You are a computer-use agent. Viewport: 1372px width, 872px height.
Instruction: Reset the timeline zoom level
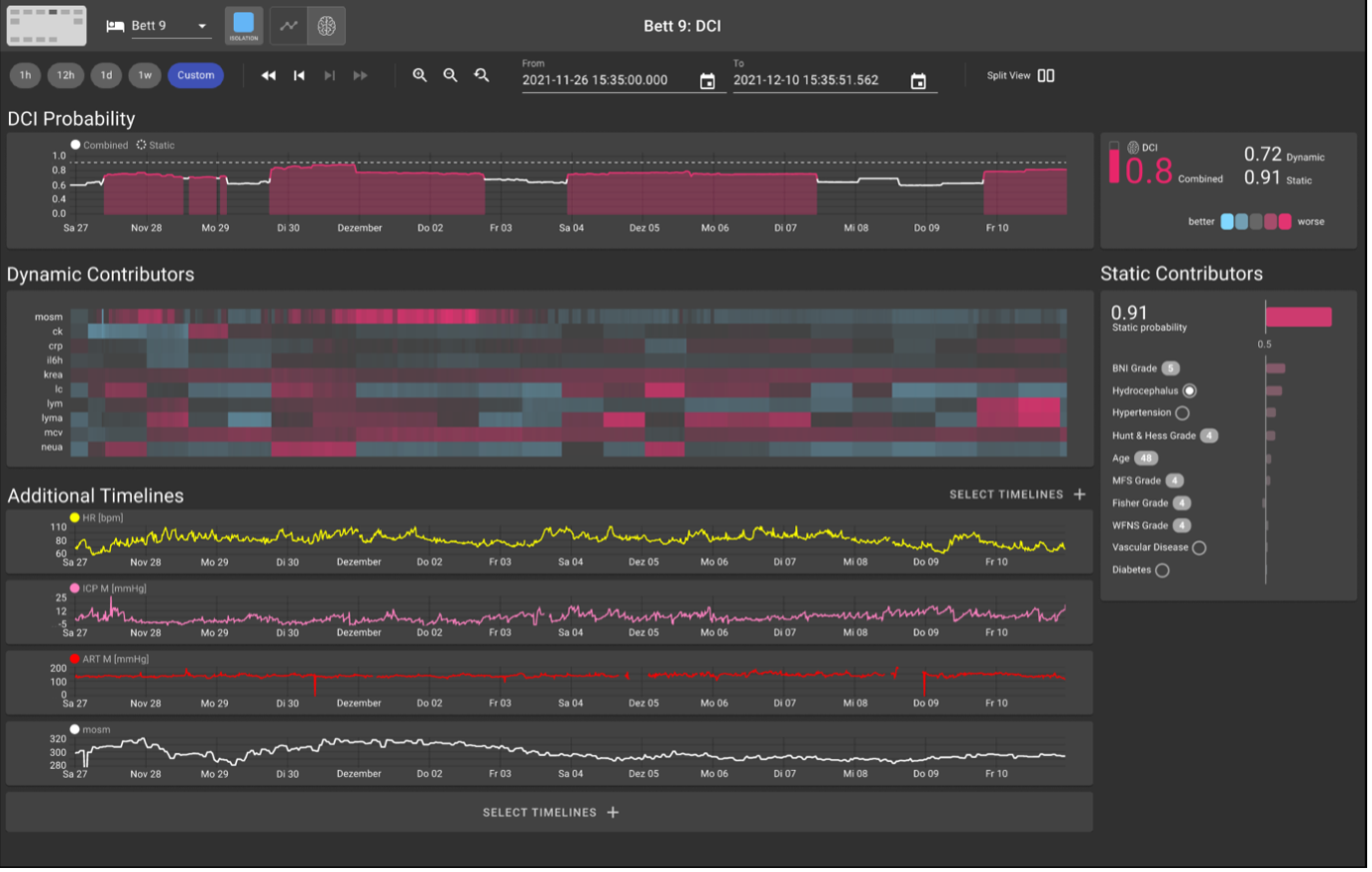[482, 75]
